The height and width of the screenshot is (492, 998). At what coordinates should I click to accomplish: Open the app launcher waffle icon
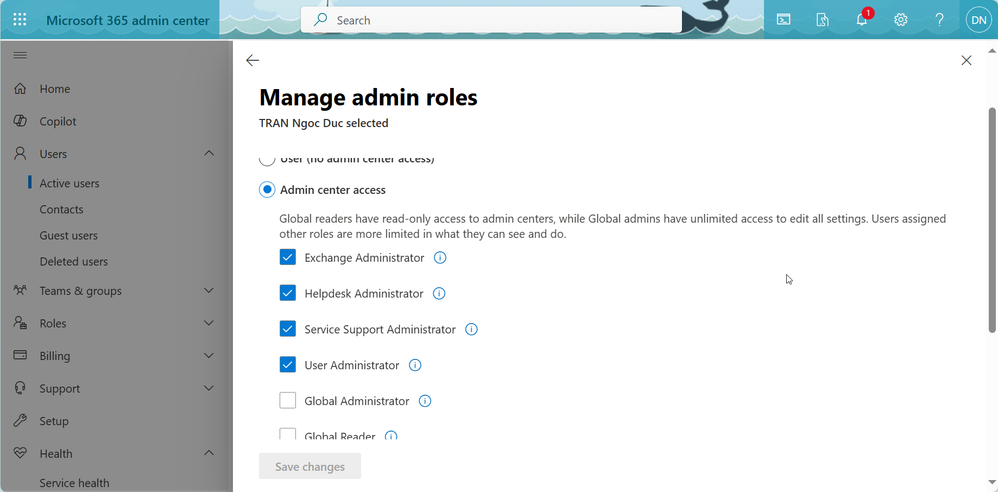[20, 20]
